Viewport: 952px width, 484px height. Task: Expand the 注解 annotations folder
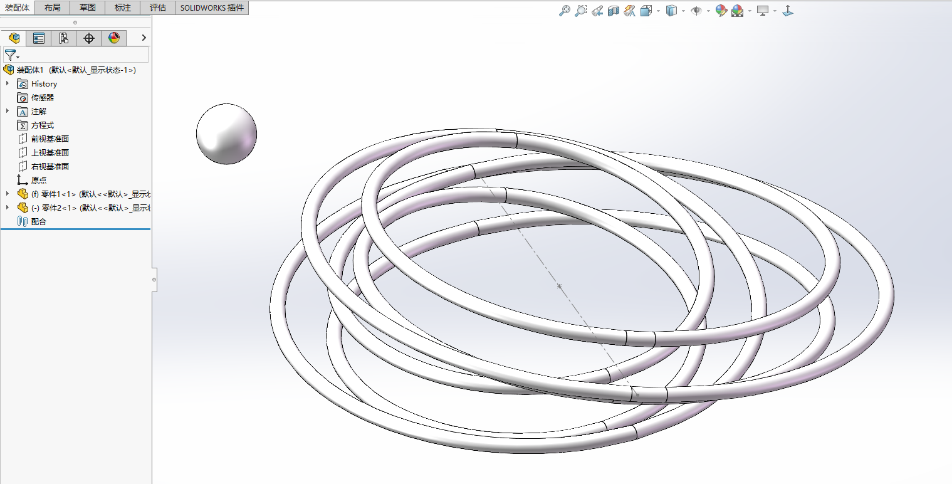pyautogui.click(x=7, y=111)
